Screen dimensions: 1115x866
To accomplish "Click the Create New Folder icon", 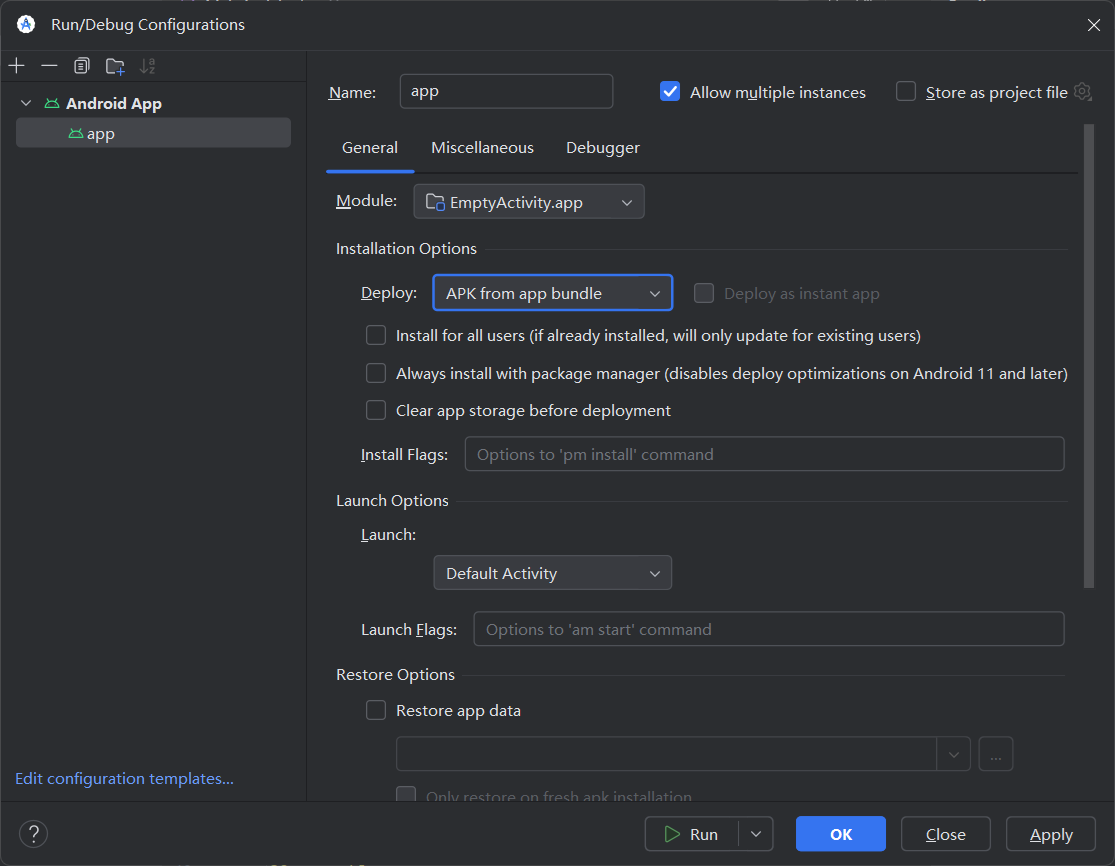I will tap(115, 66).
